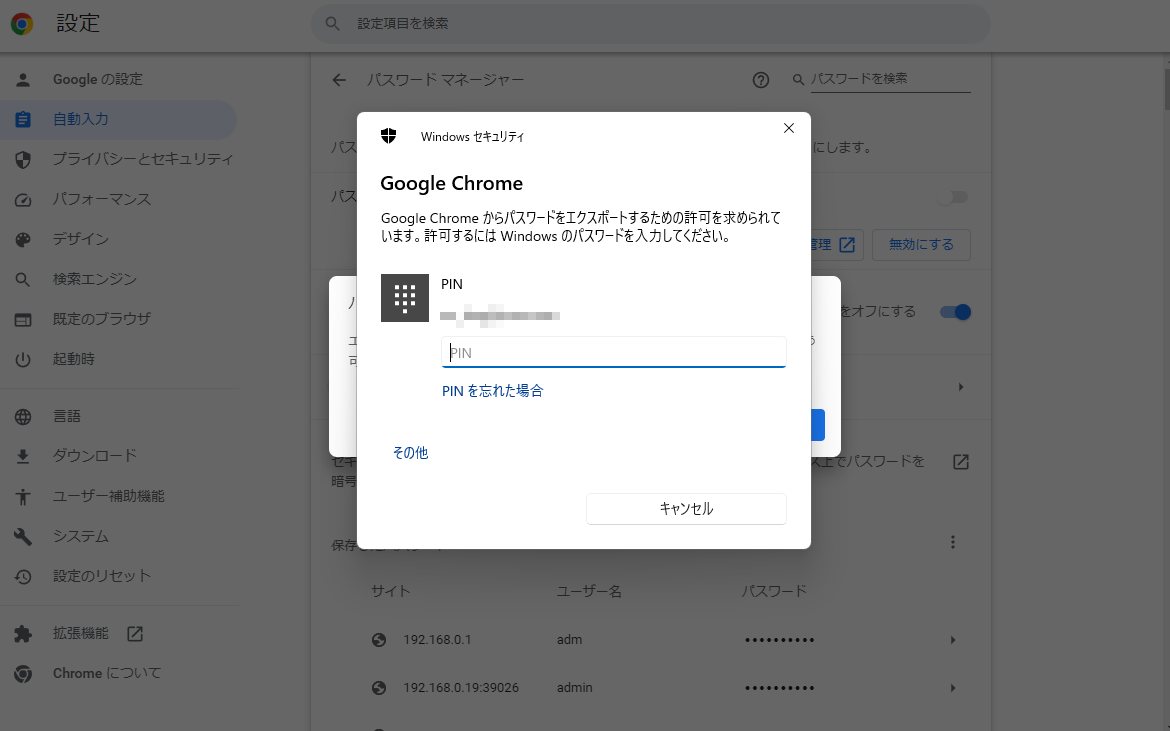Open the external link icon at right of encryption row
This screenshot has width=1170, height=731.
pyautogui.click(x=961, y=462)
